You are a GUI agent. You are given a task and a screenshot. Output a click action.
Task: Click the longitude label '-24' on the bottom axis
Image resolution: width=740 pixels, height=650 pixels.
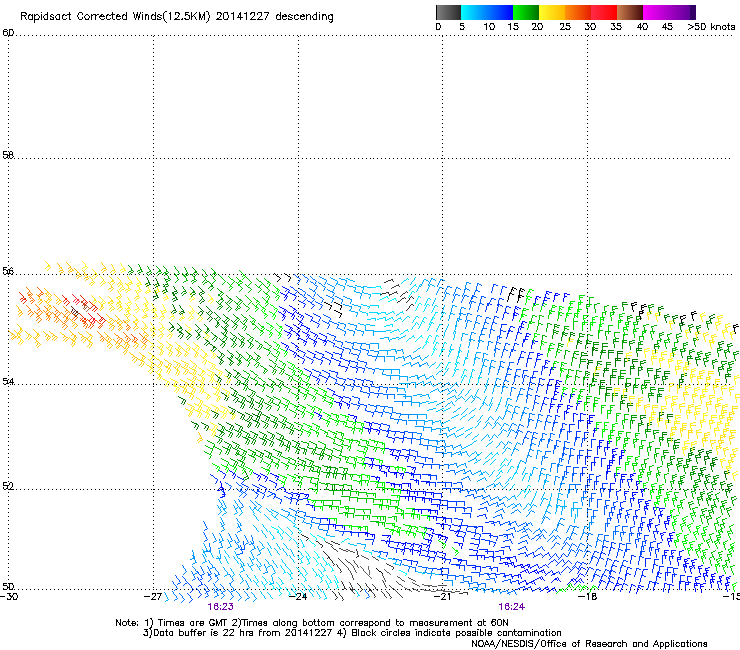[x=298, y=596]
